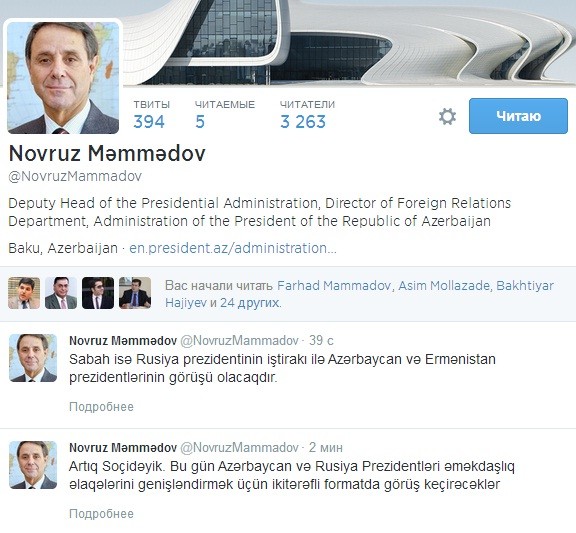Open the fourth follower's avatar thumbnail

[135, 293]
